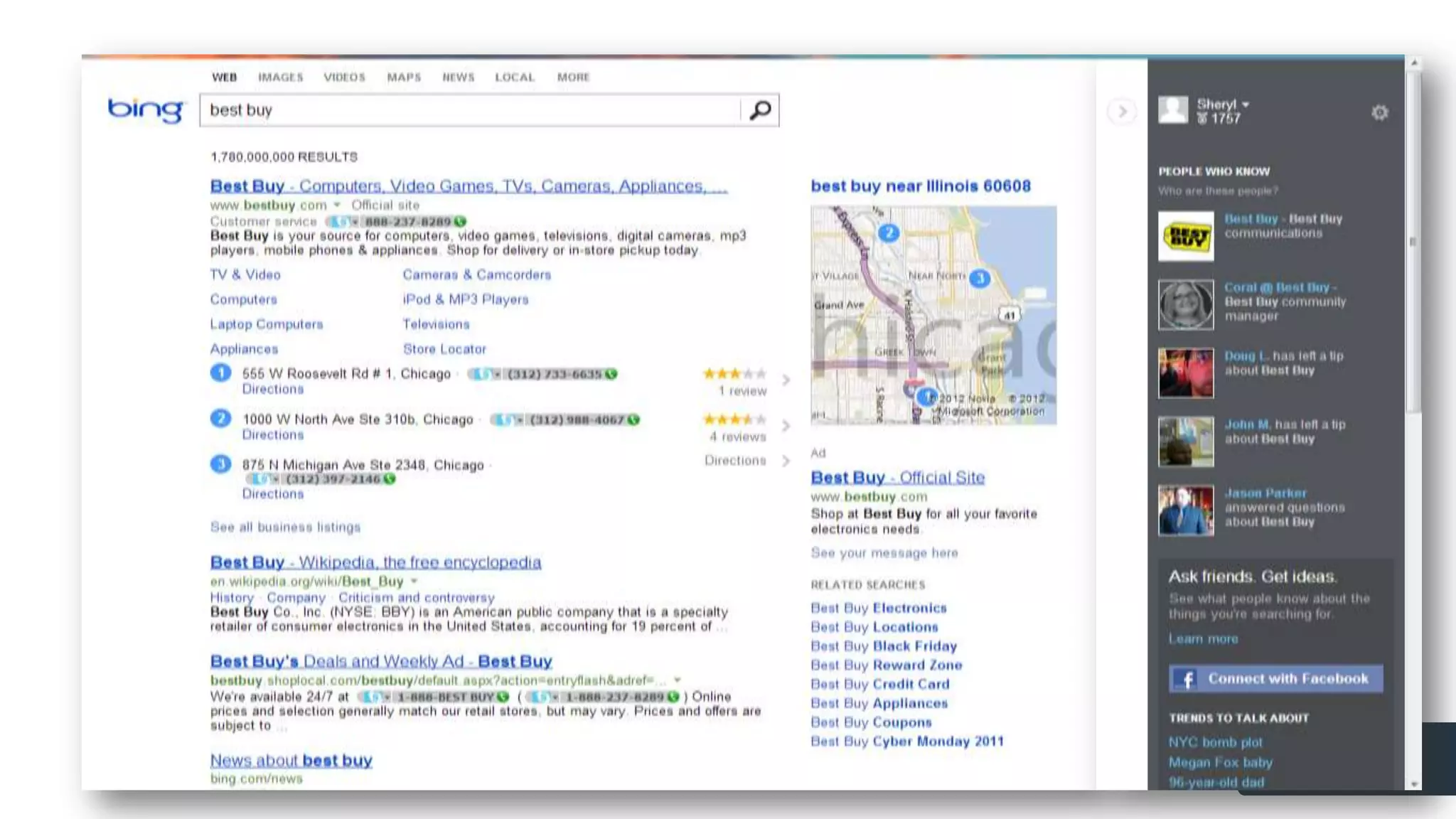The width and height of the screenshot is (1456, 819).
Task: Click the Facebook icon on Connect button
Action: (1186, 679)
